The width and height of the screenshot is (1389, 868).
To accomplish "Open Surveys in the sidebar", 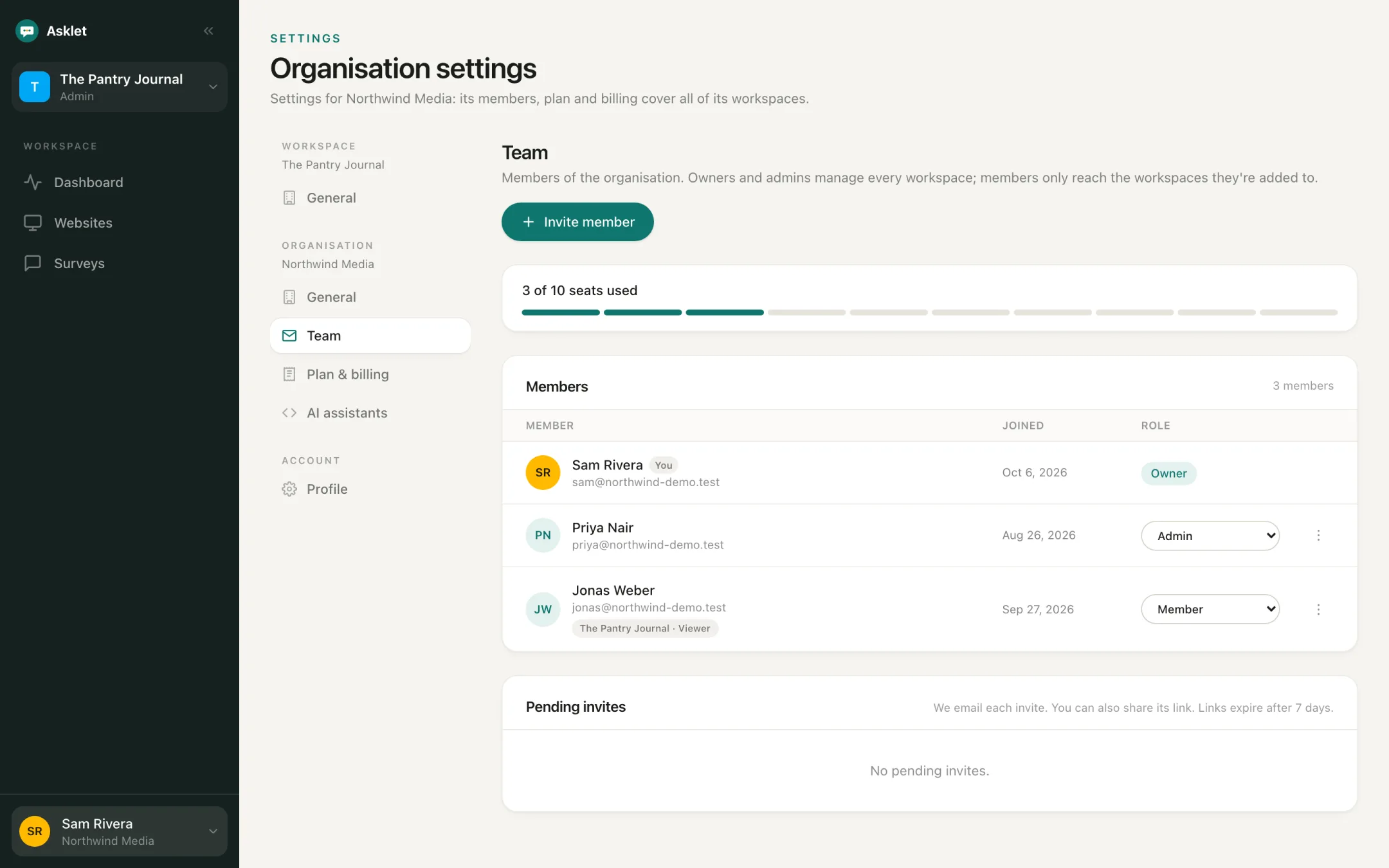I will click(x=120, y=264).
